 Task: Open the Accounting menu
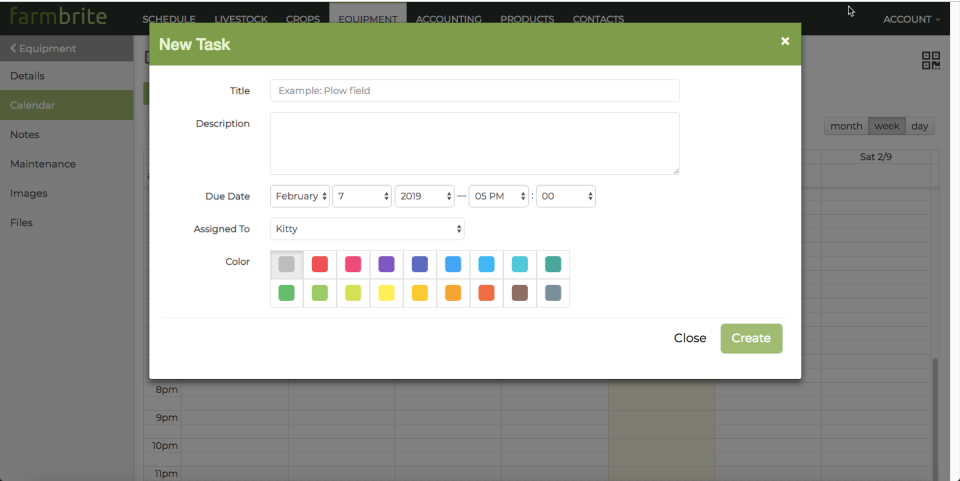tap(448, 19)
